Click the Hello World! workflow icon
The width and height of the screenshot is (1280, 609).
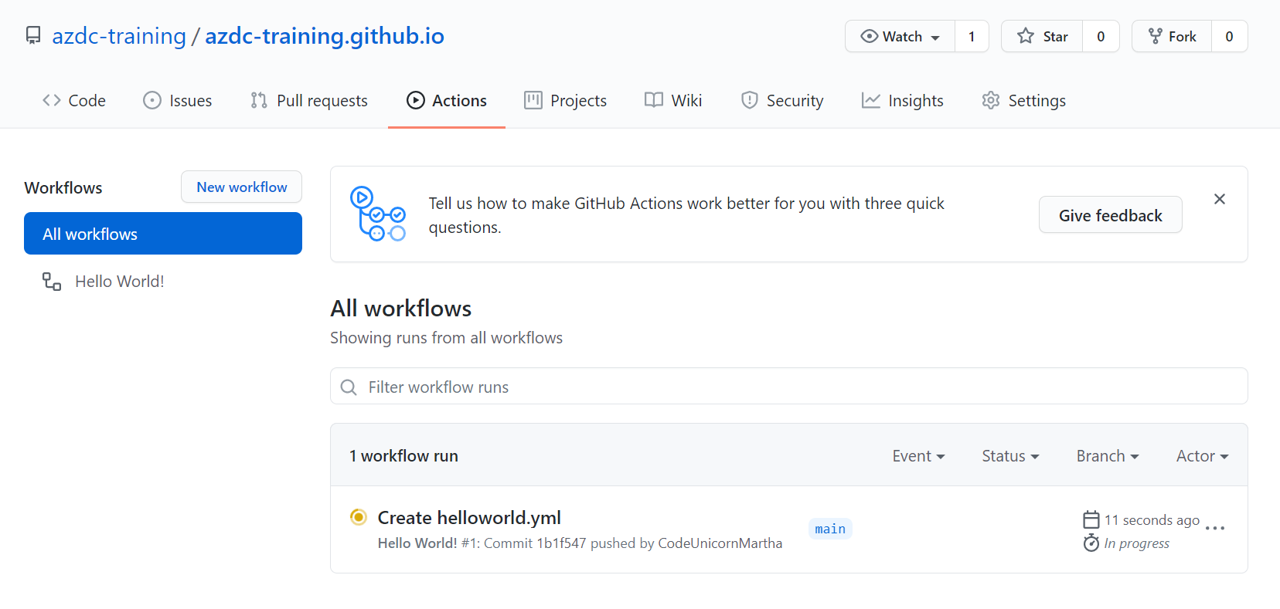tap(51, 281)
